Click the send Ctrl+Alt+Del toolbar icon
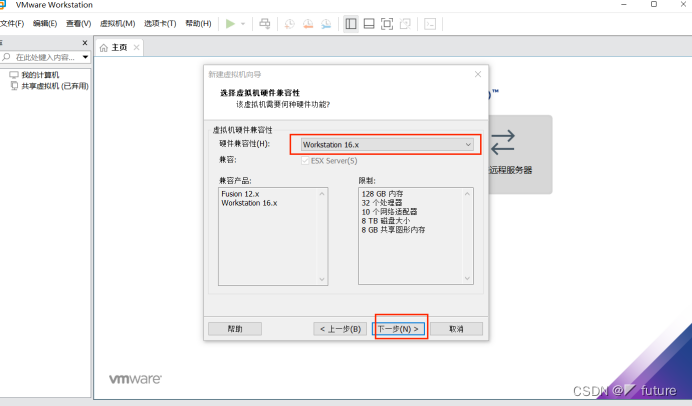692x406 pixels. point(265,24)
